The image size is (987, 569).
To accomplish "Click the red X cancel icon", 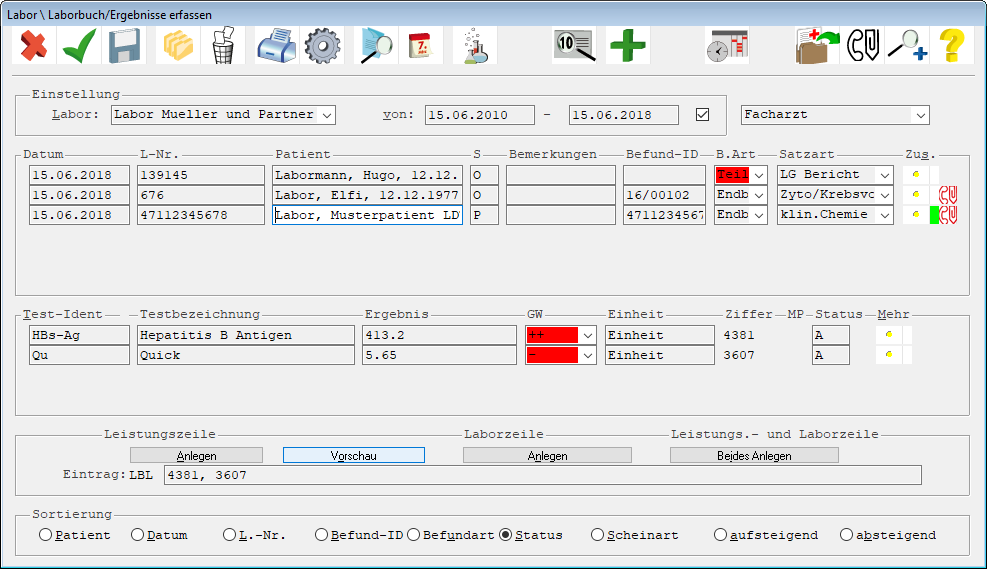I will pyautogui.click(x=33, y=45).
